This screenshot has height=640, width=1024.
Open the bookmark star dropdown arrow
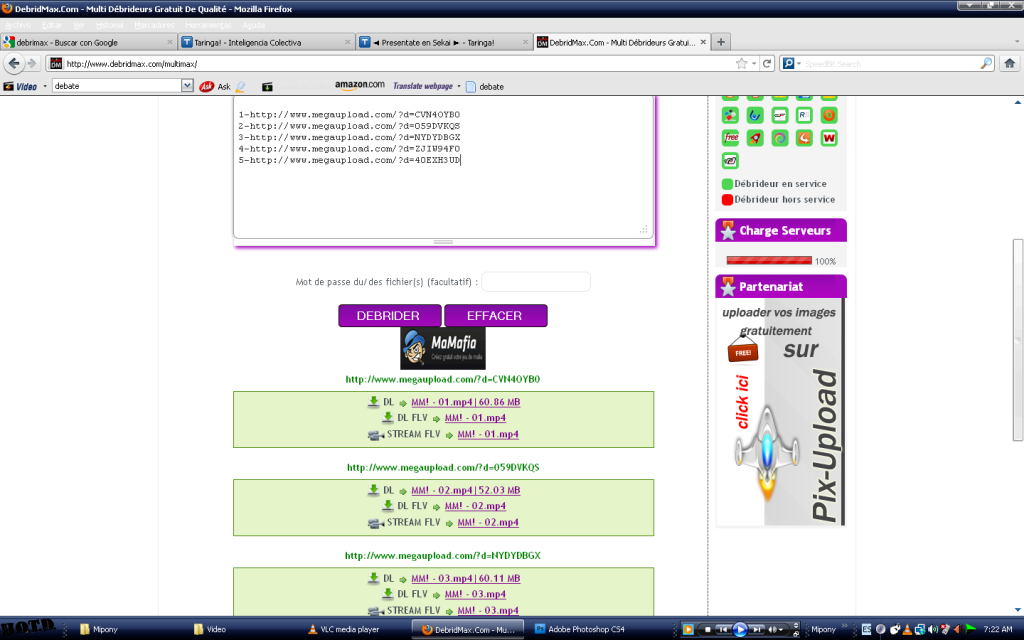click(x=754, y=63)
